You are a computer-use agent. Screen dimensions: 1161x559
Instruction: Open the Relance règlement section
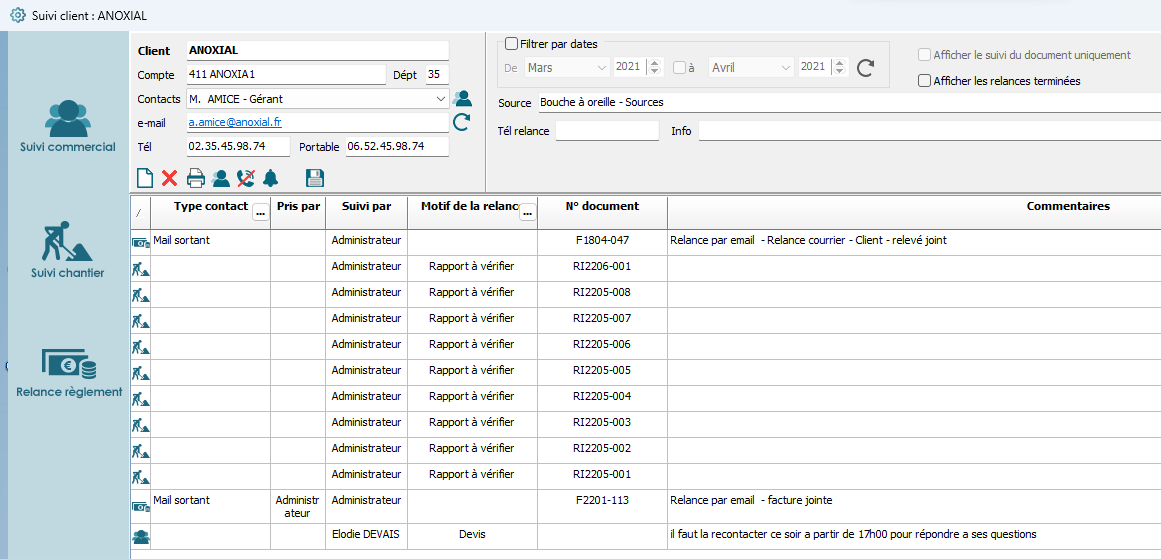click(68, 372)
